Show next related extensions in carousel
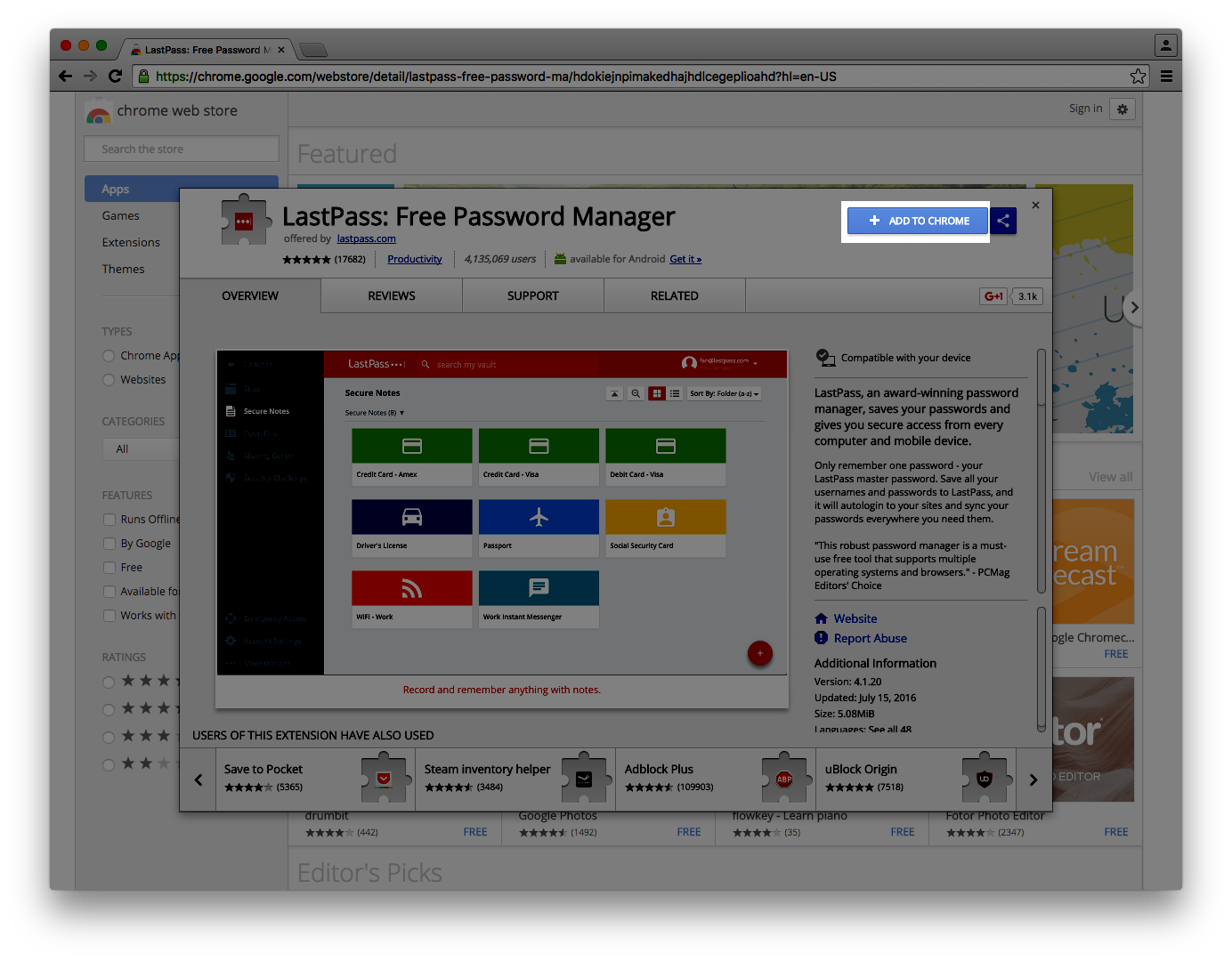Image resolution: width=1232 pixels, height=961 pixels. click(1033, 779)
